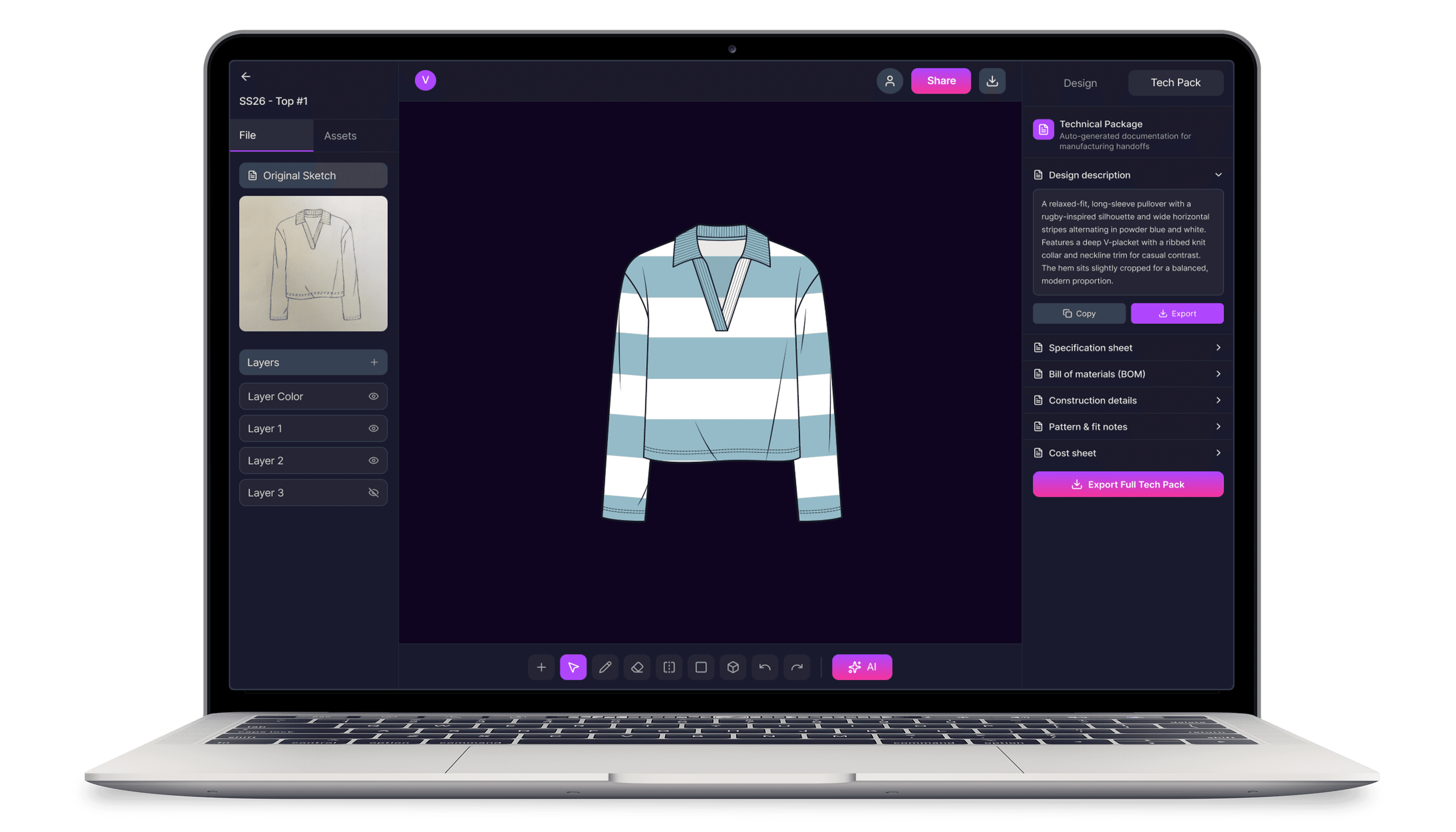Click the Construction details document icon
The image size is (1456, 832).
click(1038, 400)
